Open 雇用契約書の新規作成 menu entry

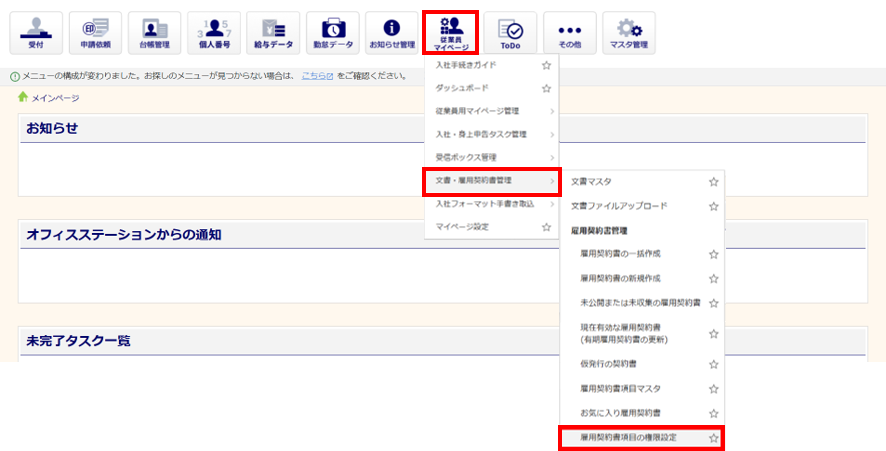620,279
